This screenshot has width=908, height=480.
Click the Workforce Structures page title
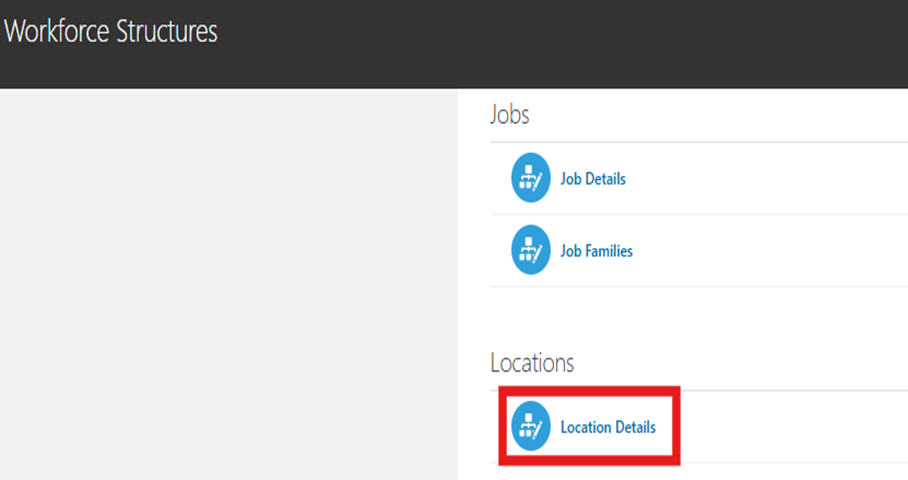(x=111, y=31)
